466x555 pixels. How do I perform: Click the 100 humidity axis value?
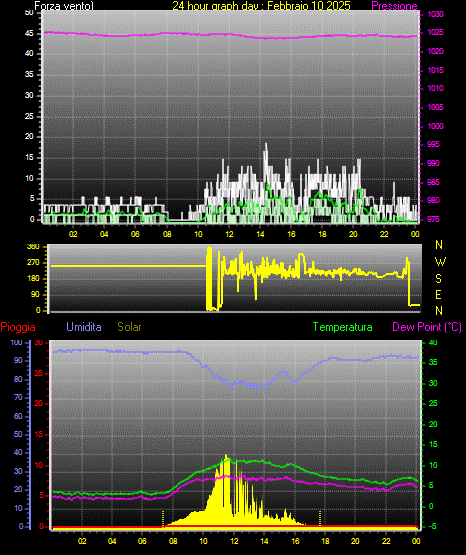point(17,343)
